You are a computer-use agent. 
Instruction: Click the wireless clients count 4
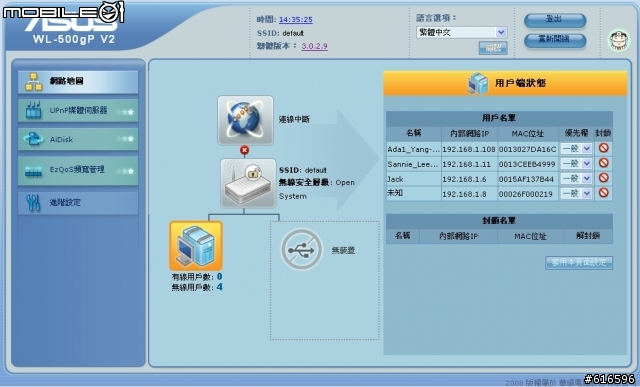tap(219, 287)
